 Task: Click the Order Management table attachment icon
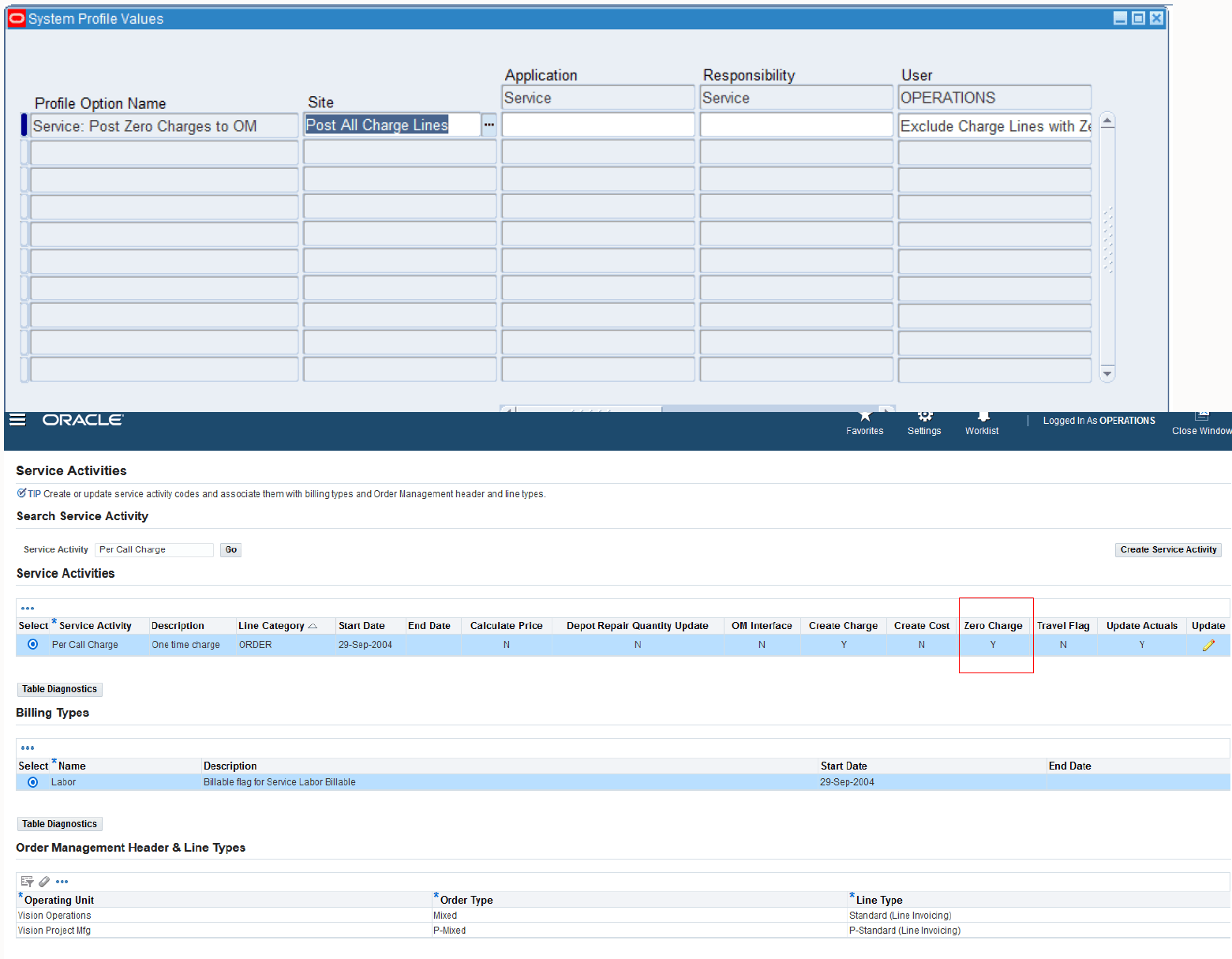pyautogui.click(x=44, y=882)
